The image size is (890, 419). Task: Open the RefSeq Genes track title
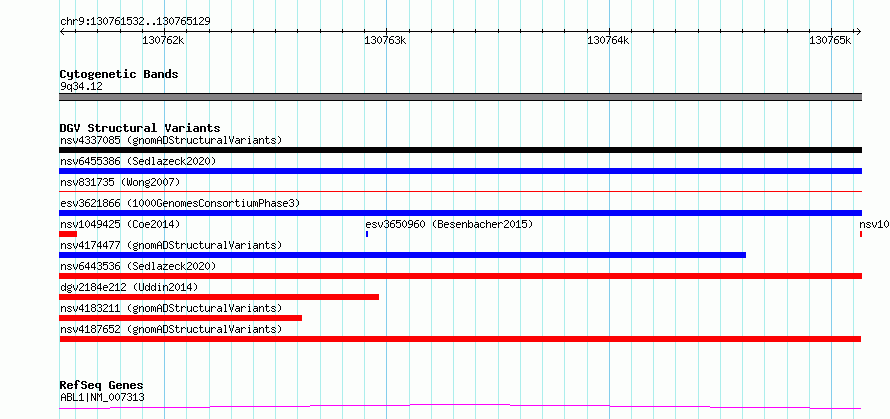coord(102,386)
